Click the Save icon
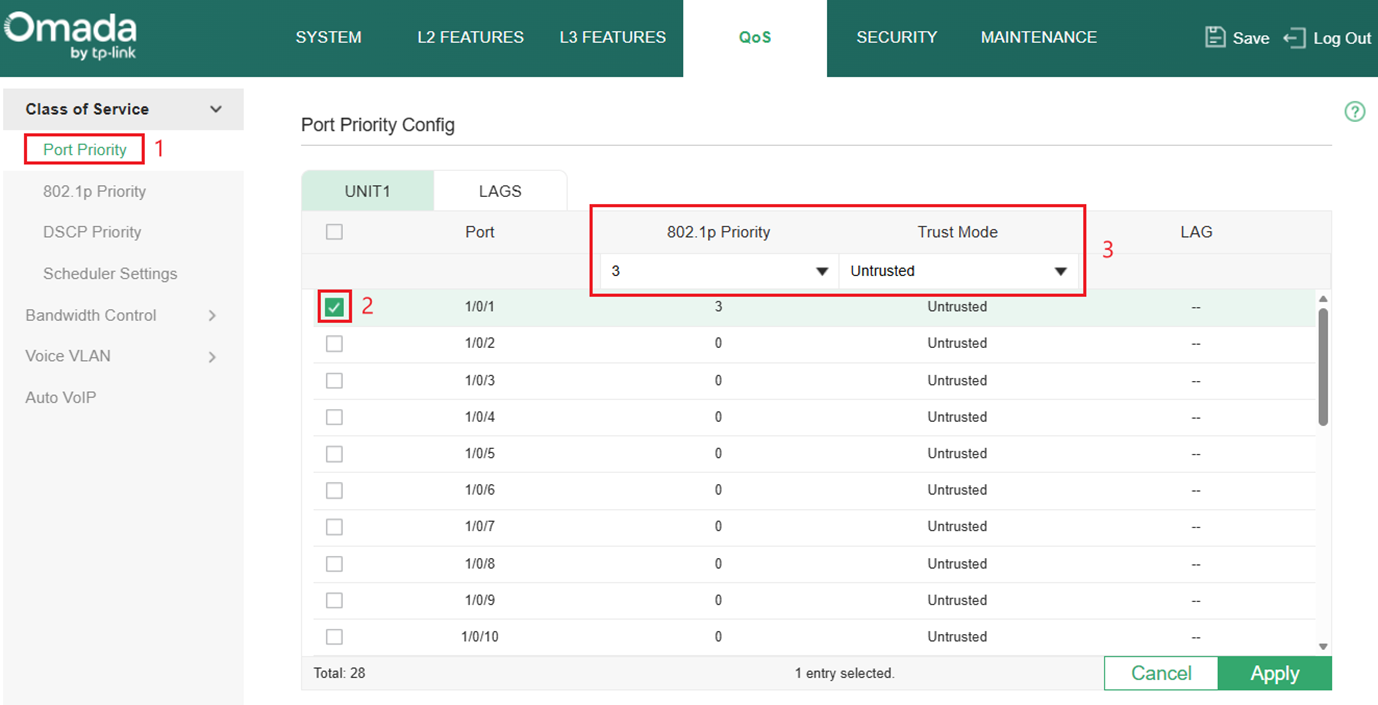The height and width of the screenshot is (705, 1378). coord(1215,36)
